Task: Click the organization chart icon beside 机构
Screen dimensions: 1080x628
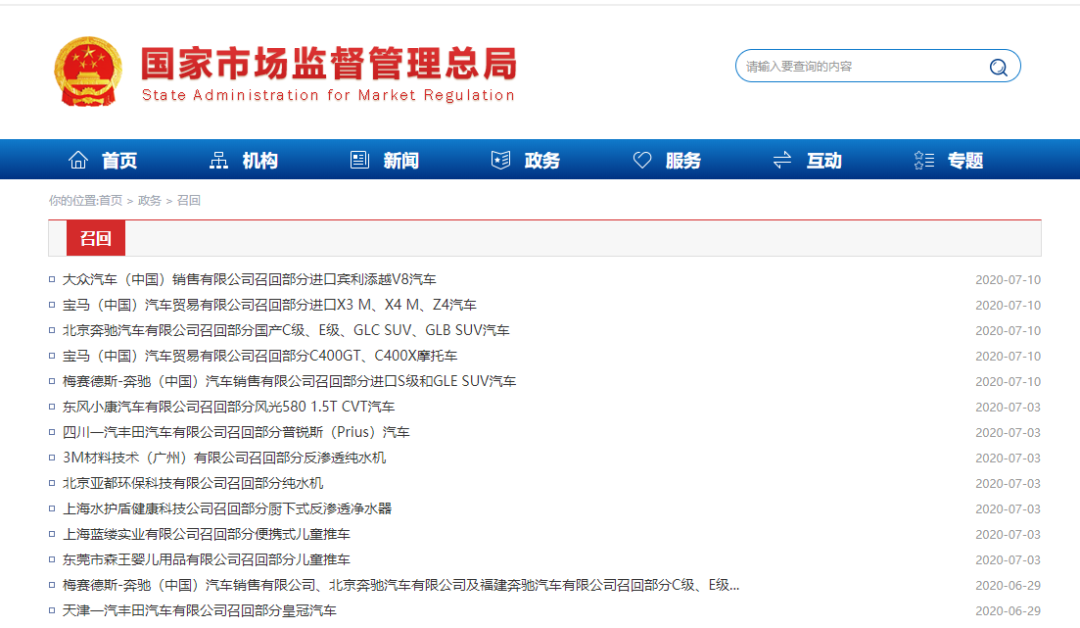Action: point(218,160)
